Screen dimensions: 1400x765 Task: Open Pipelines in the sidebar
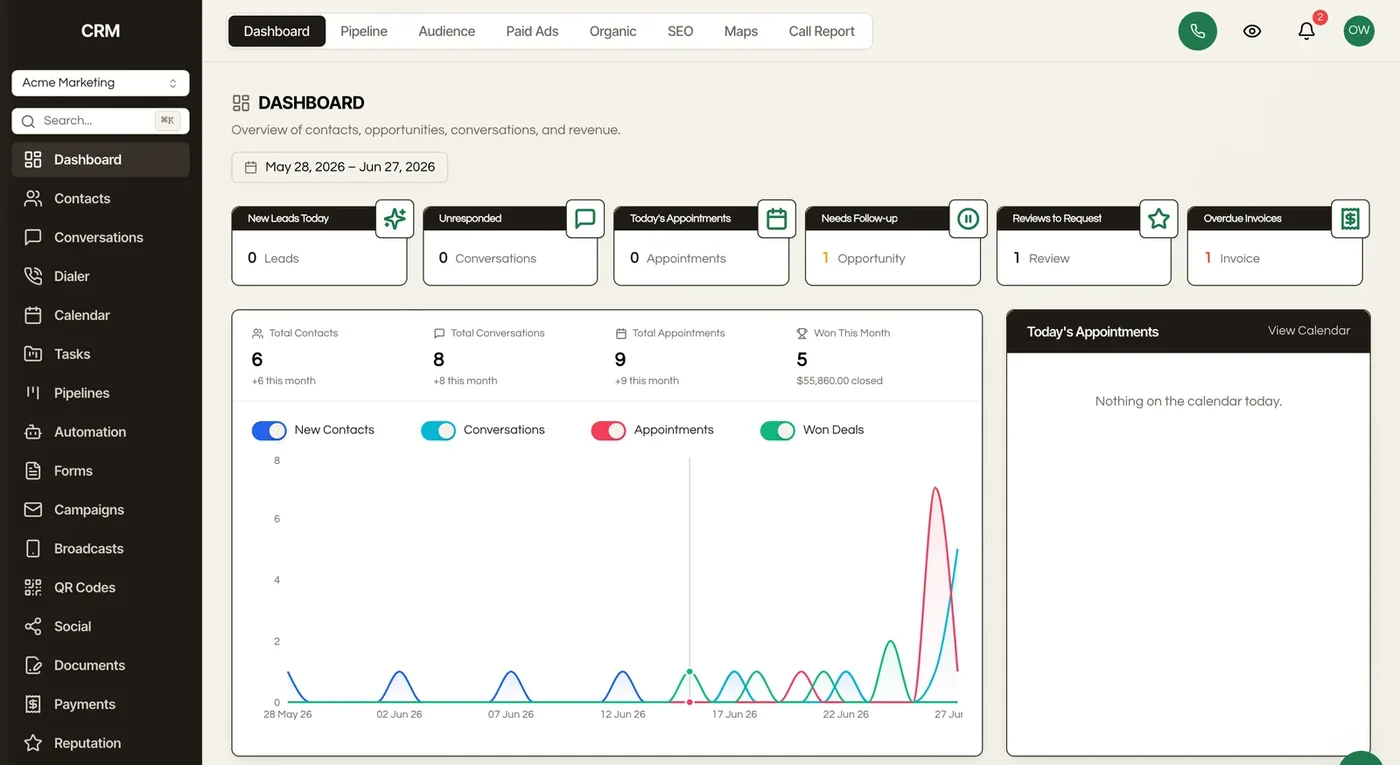(100, 393)
